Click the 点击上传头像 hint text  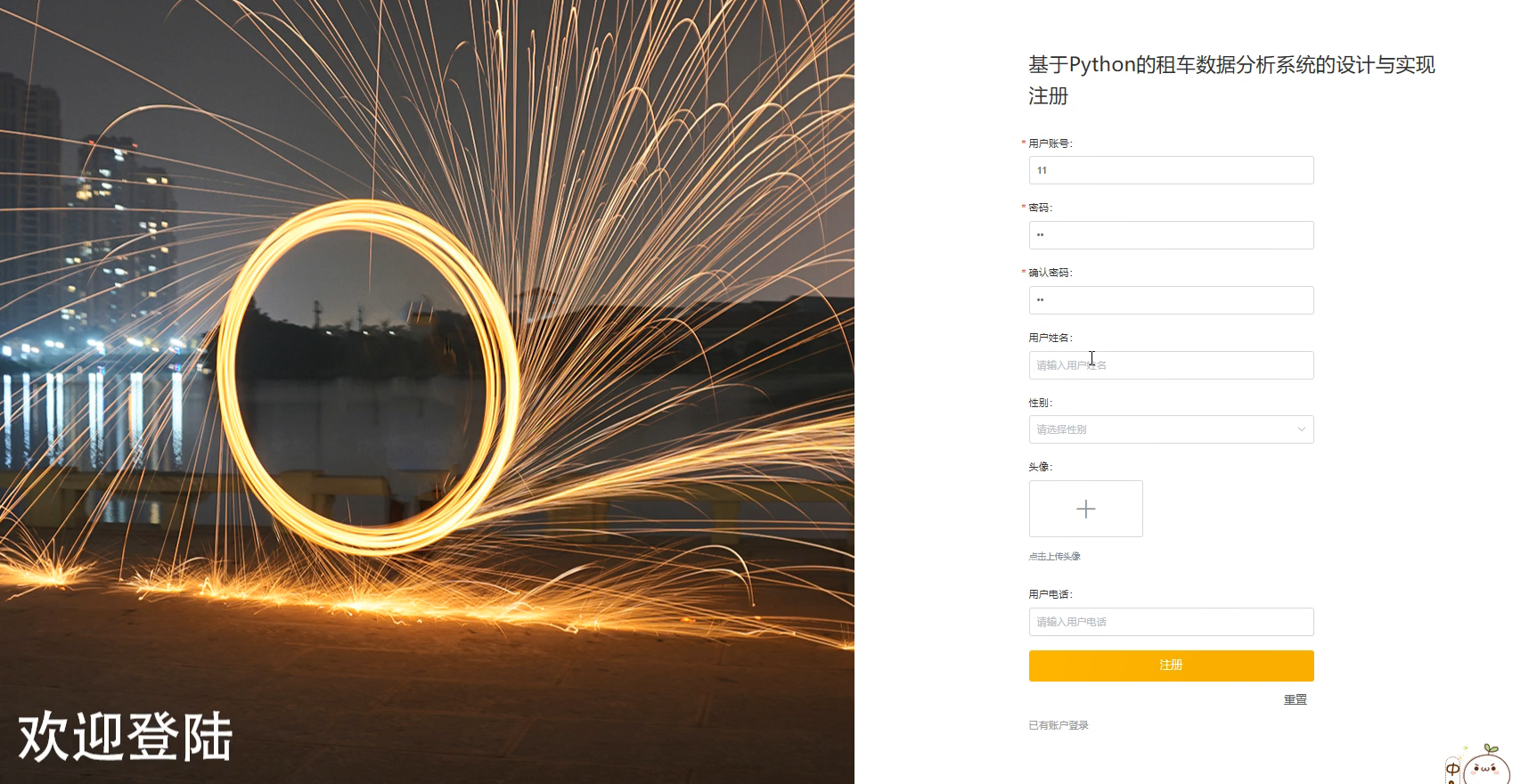(1054, 556)
